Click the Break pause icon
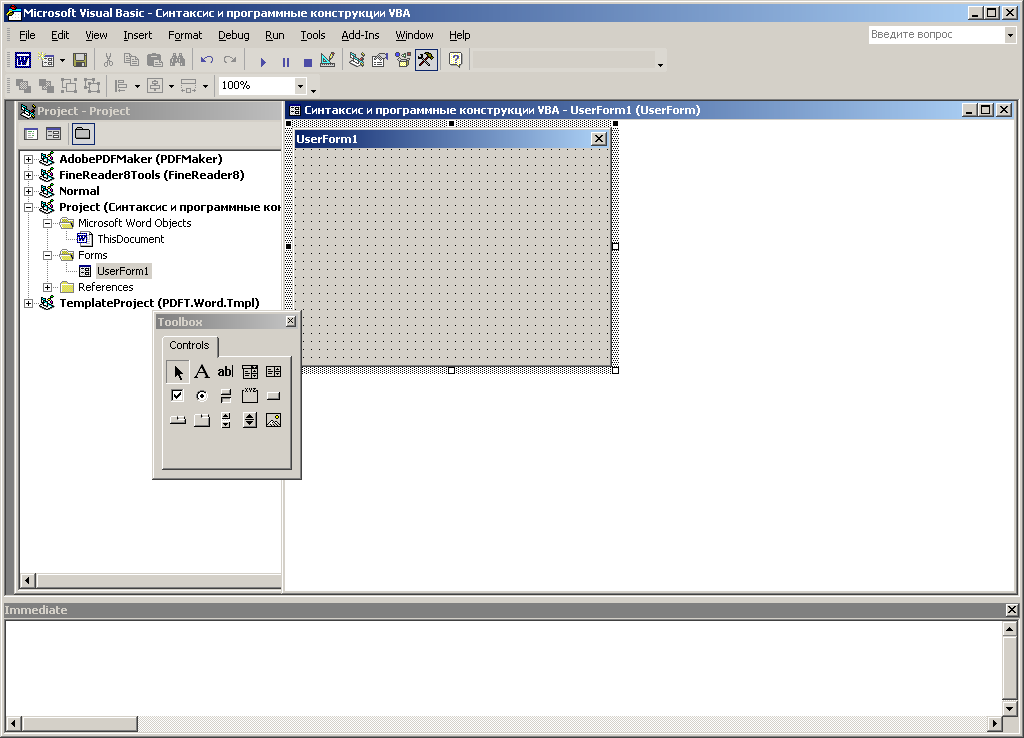1024x738 pixels. [x=285, y=62]
